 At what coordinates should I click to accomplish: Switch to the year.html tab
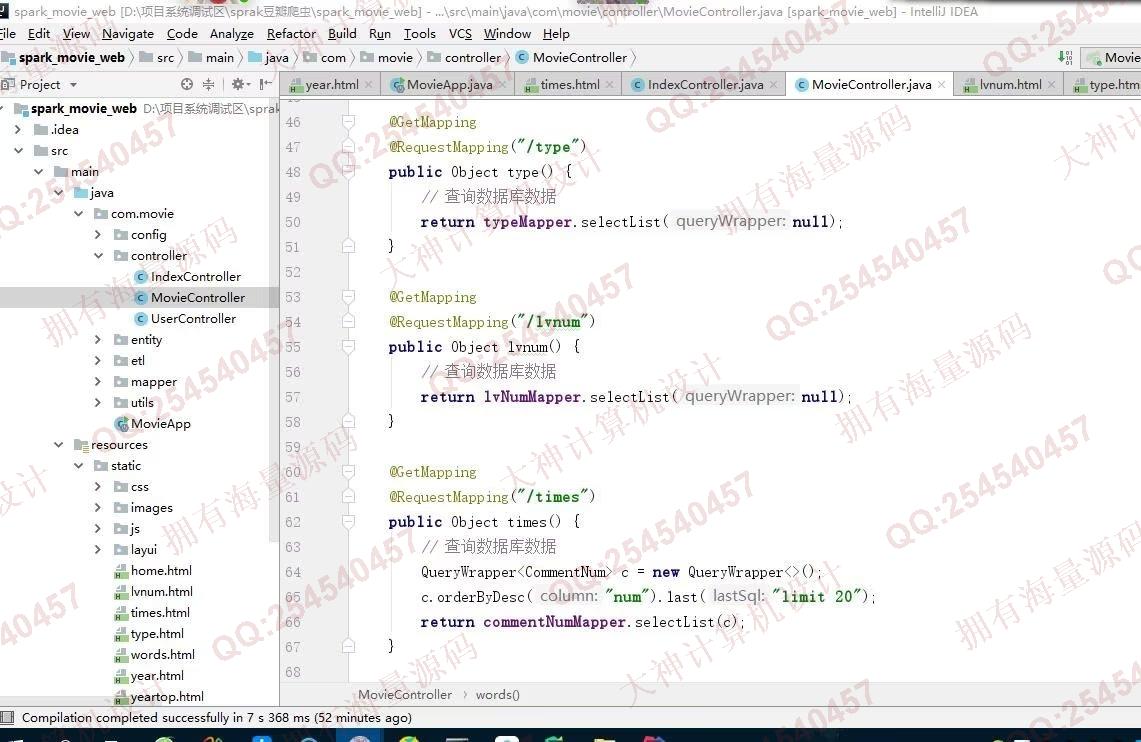pos(332,84)
